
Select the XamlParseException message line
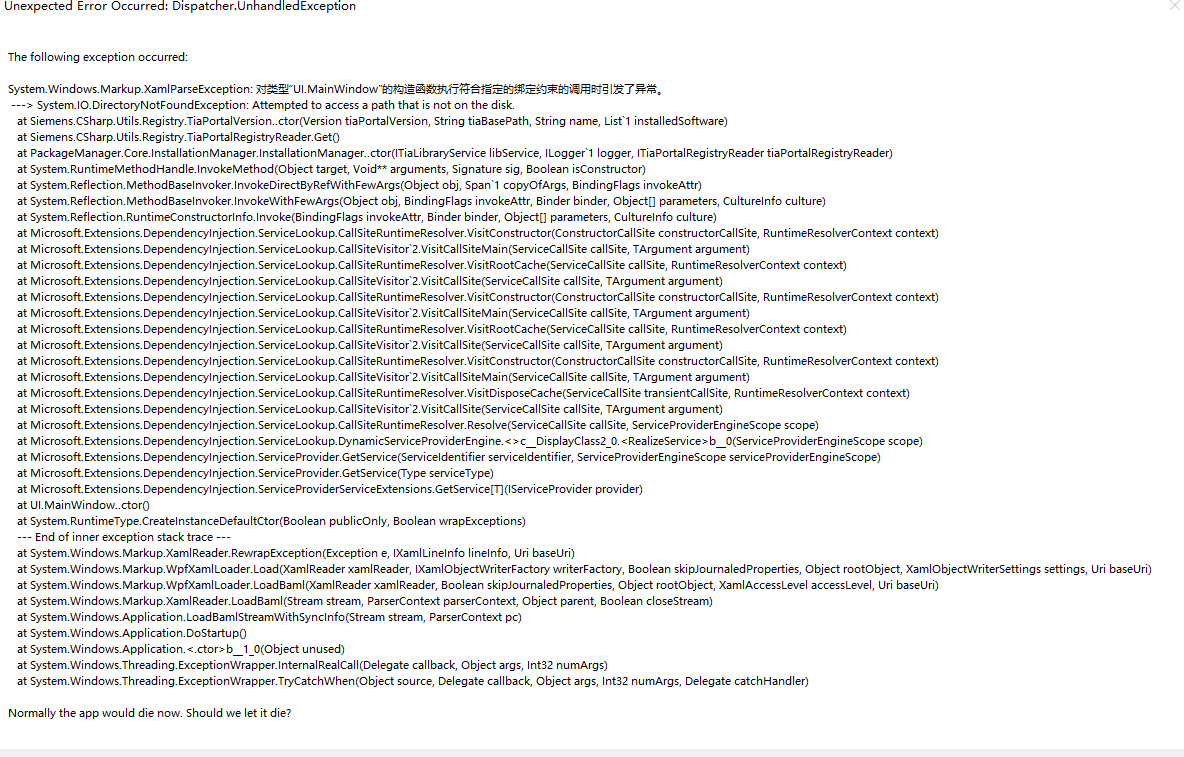click(337, 89)
